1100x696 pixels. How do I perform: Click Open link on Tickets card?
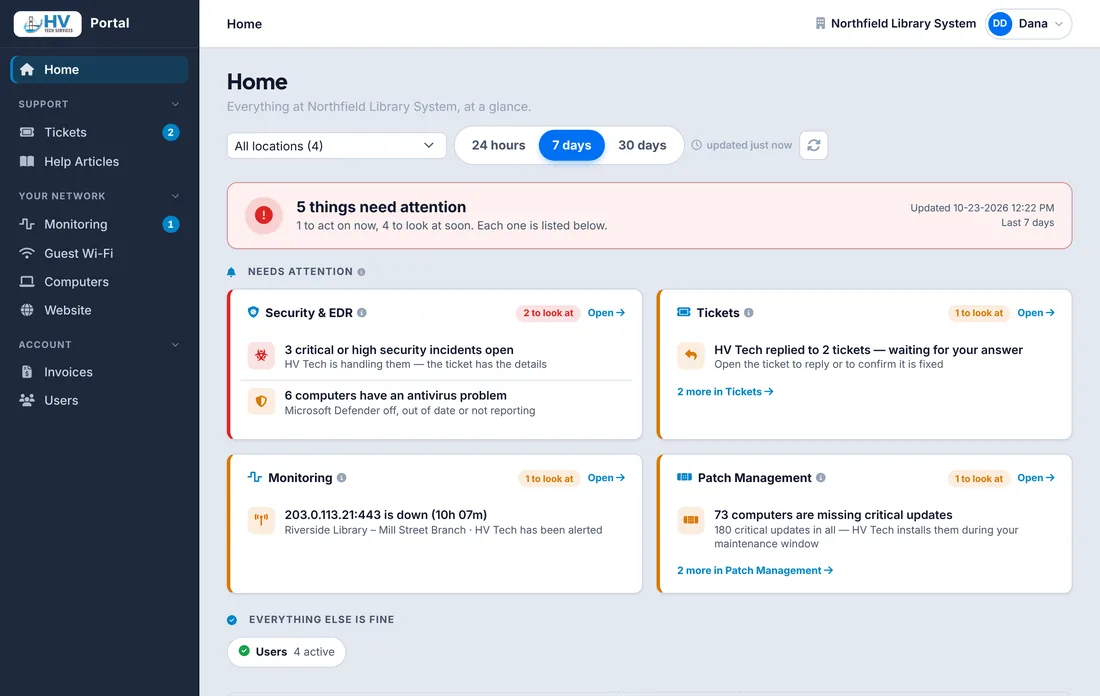click(x=1035, y=313)
